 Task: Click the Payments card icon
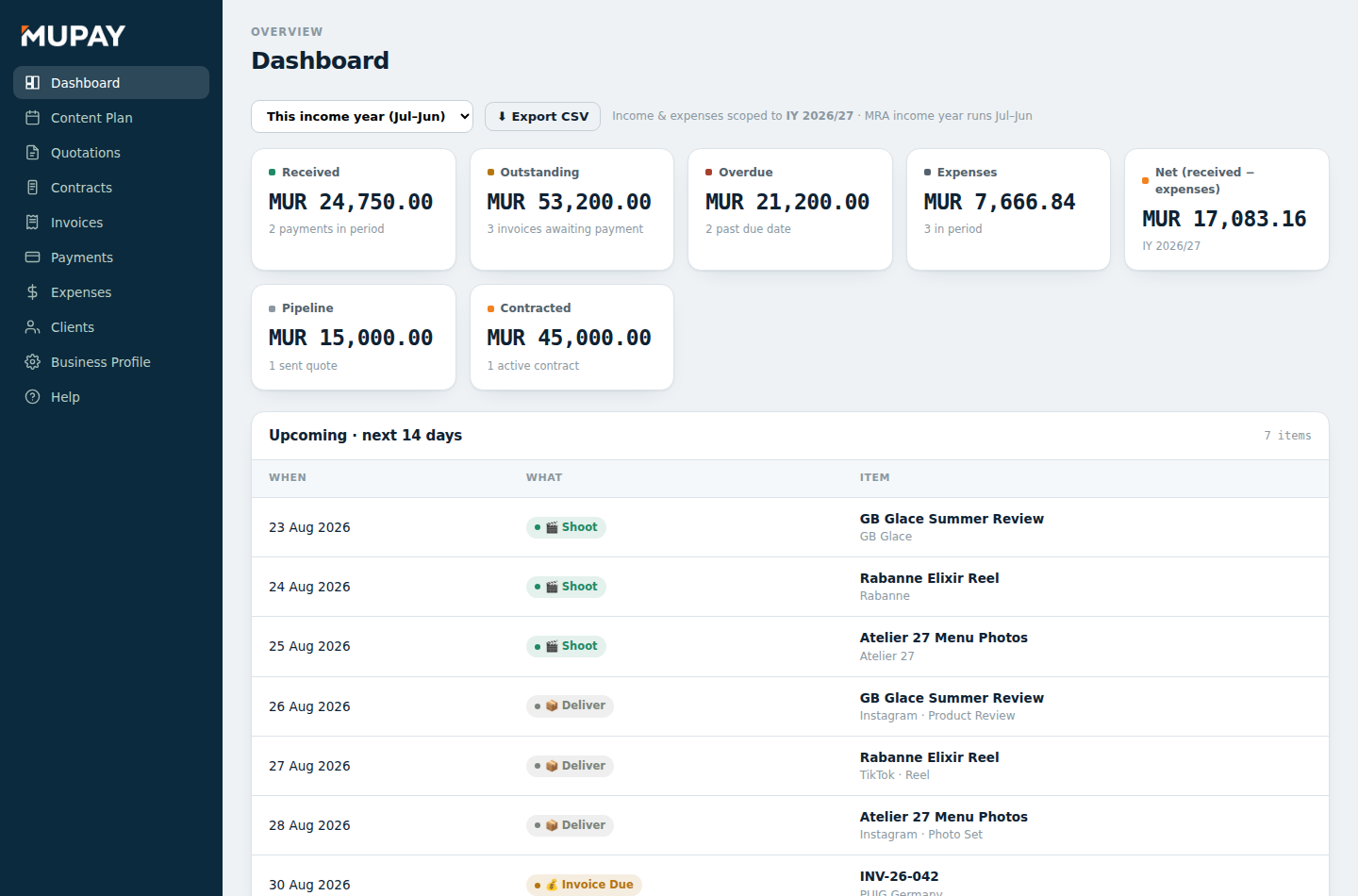[x=32, y=257]
